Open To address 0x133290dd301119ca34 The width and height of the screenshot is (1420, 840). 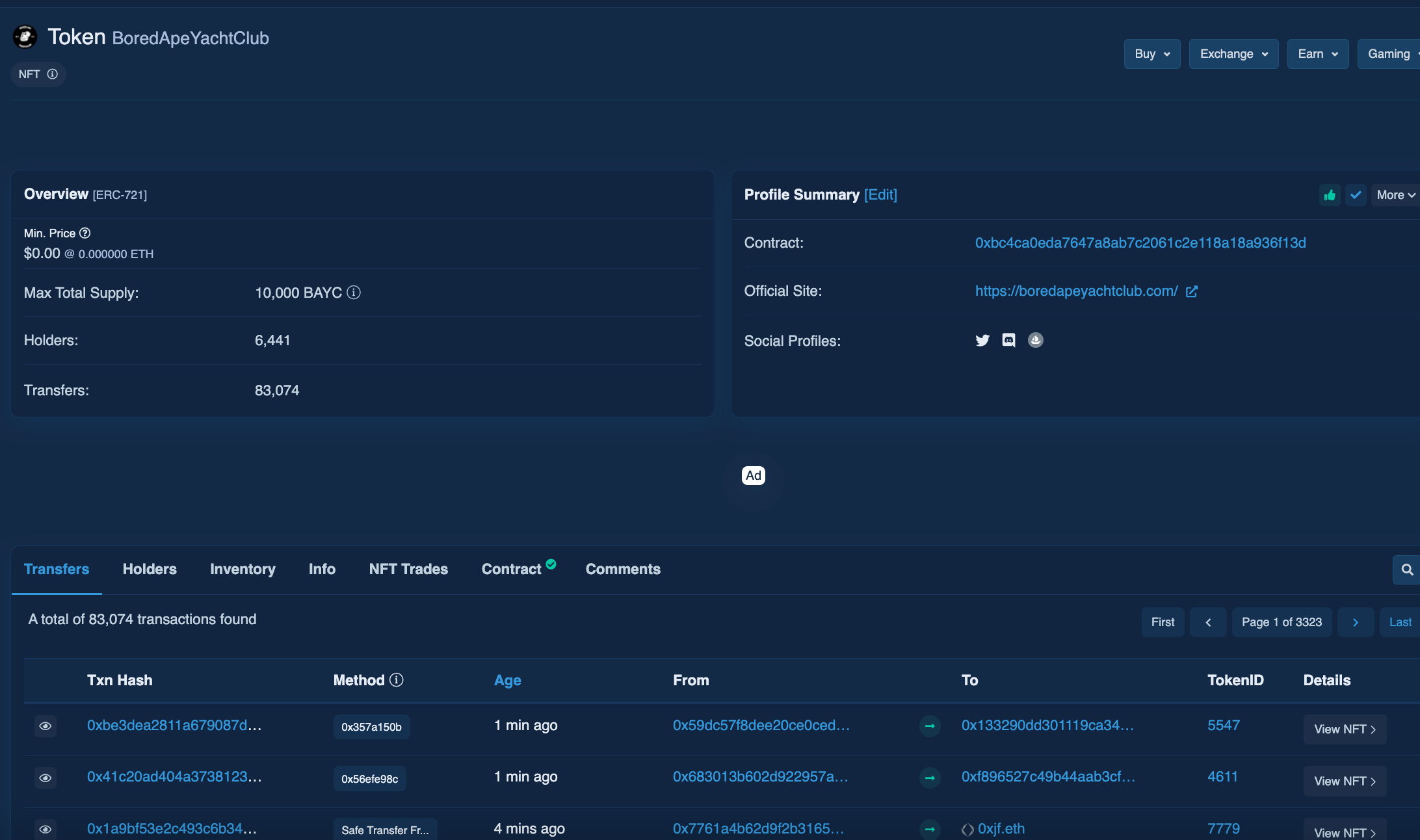(1048, 725)
